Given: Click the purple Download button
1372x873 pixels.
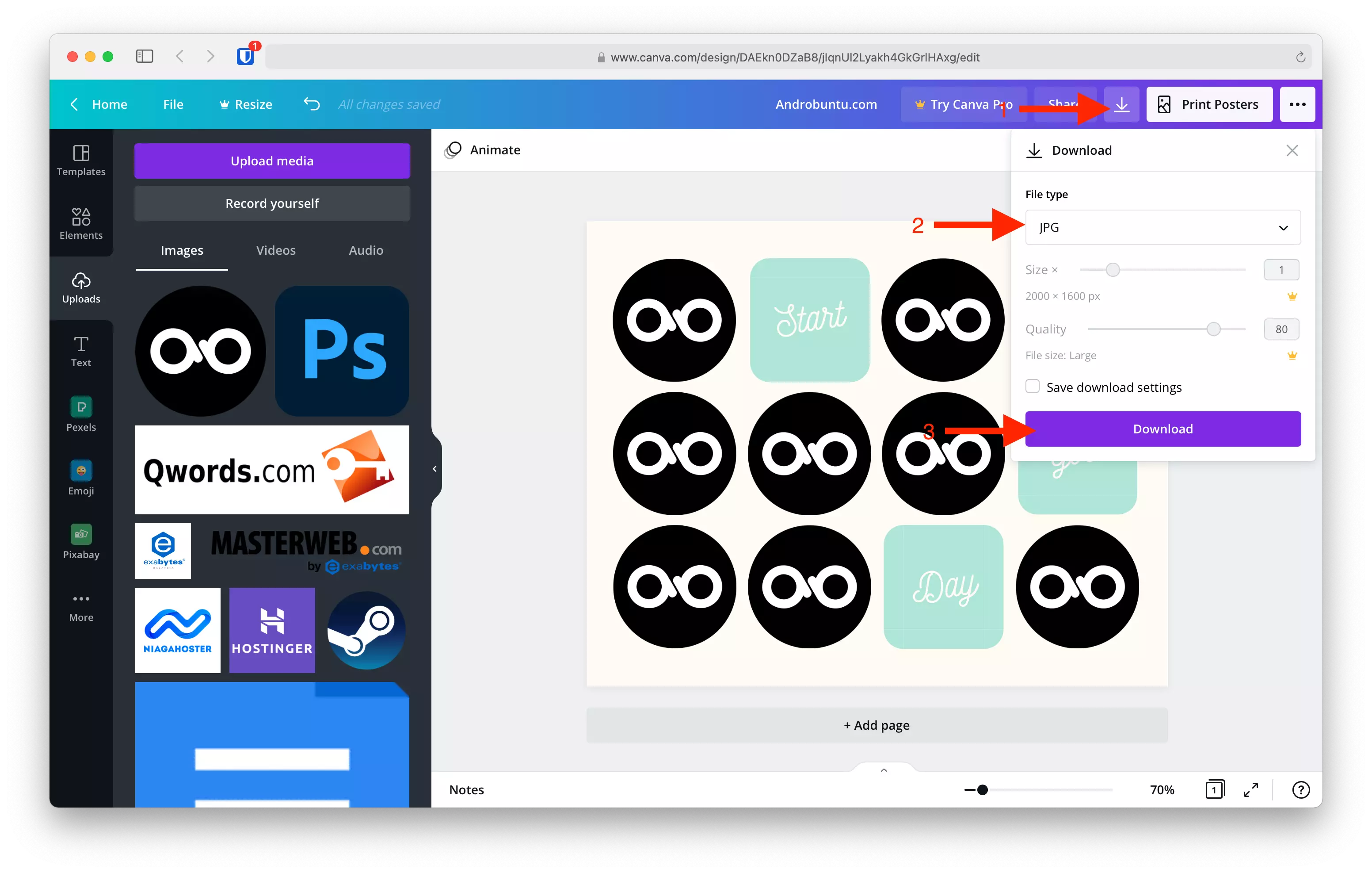Looking at the screenshot, I should tap(1162, 428).
